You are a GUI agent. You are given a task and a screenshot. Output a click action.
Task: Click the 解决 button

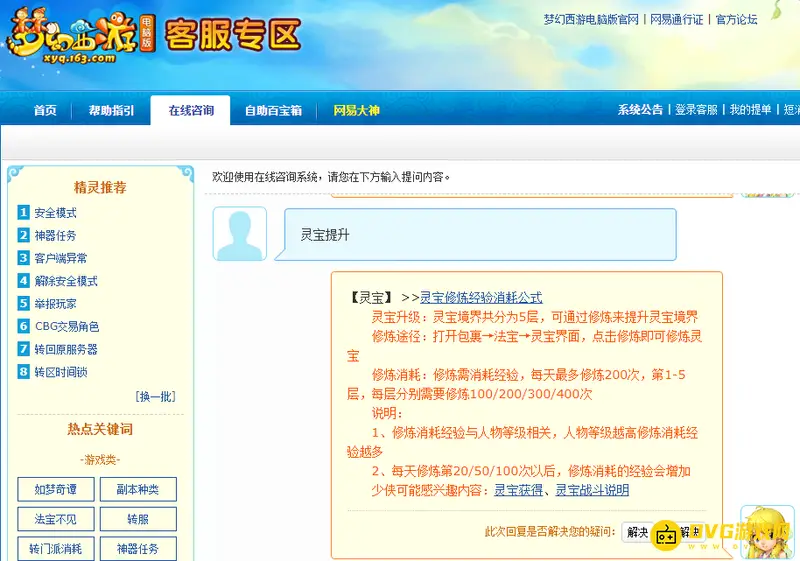(637, 532)
